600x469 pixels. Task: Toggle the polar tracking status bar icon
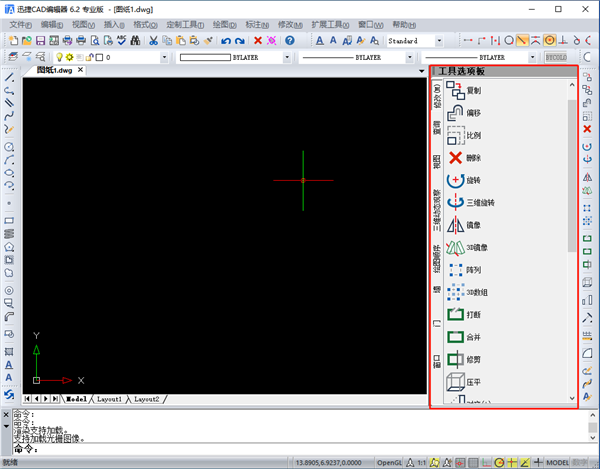[x=499, y=462]
